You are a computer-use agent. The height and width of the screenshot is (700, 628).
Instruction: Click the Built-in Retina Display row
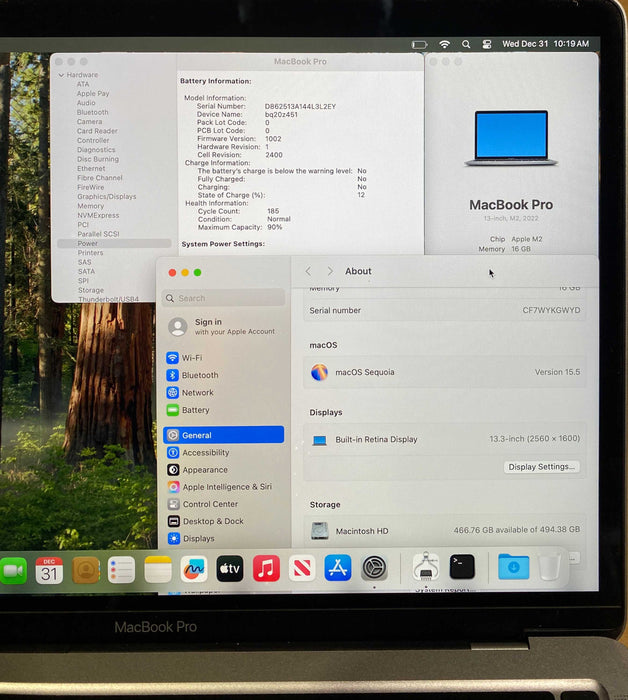click(x=445, y=439)
